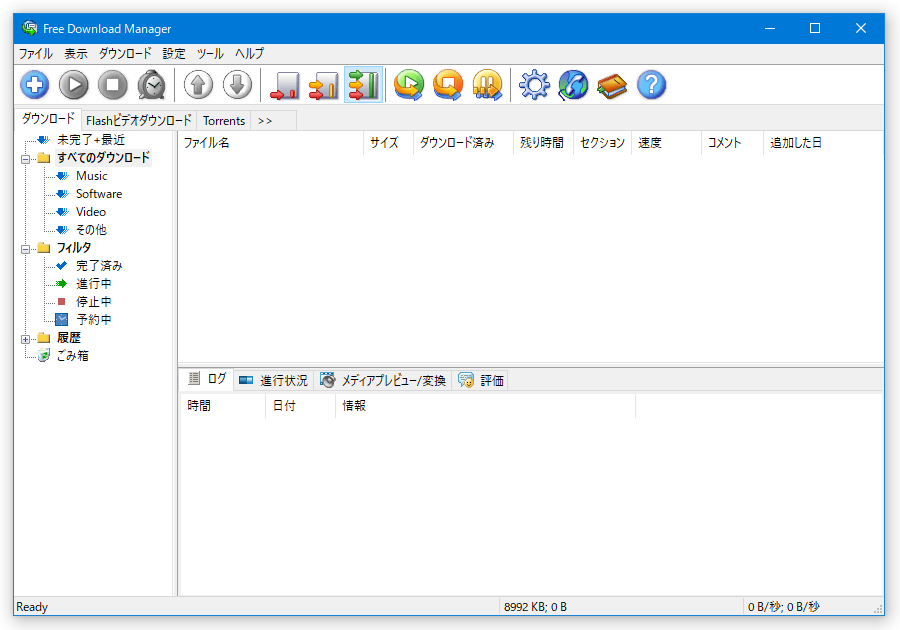Image resolution: width=900 pixels, height=630 pixels.
Task: Select the Music category
Action: pyautogui.click(x=91, y=176)
